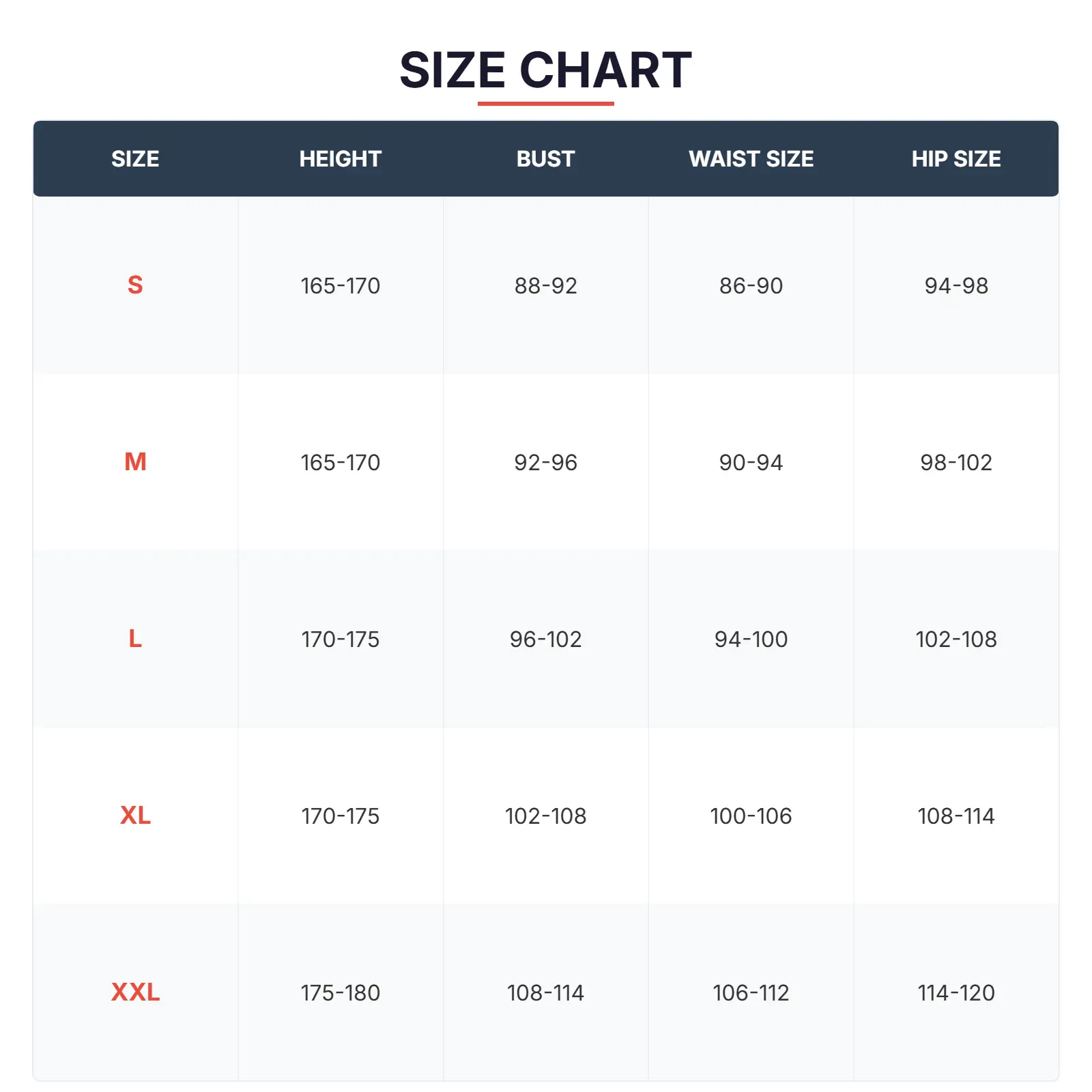Select the 92-96 bust cell in row M
Viewport: 1092px width, 1092px height.
click(545, 463)
